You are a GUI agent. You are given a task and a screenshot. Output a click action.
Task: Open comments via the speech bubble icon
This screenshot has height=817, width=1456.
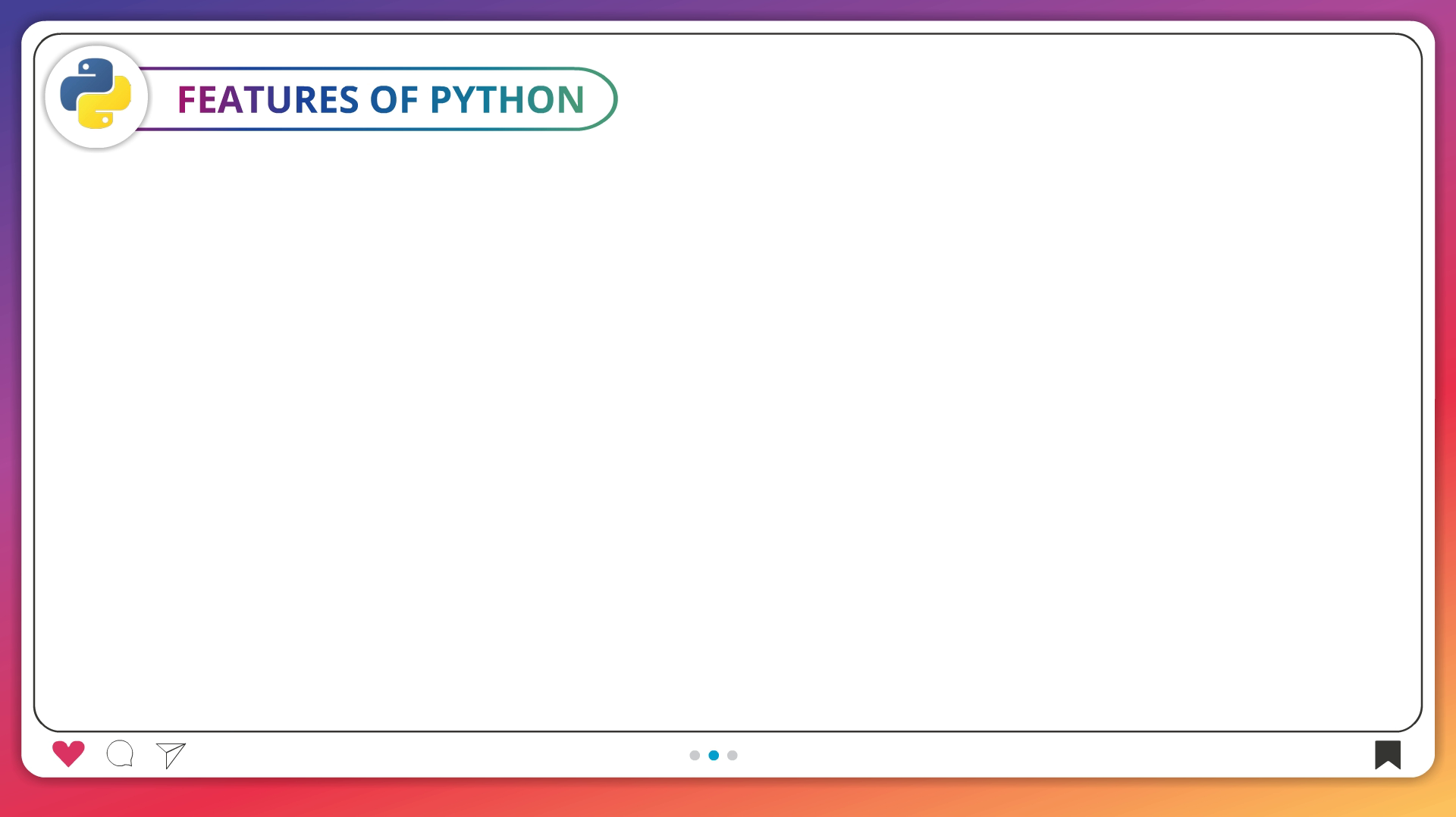[120, 753]
